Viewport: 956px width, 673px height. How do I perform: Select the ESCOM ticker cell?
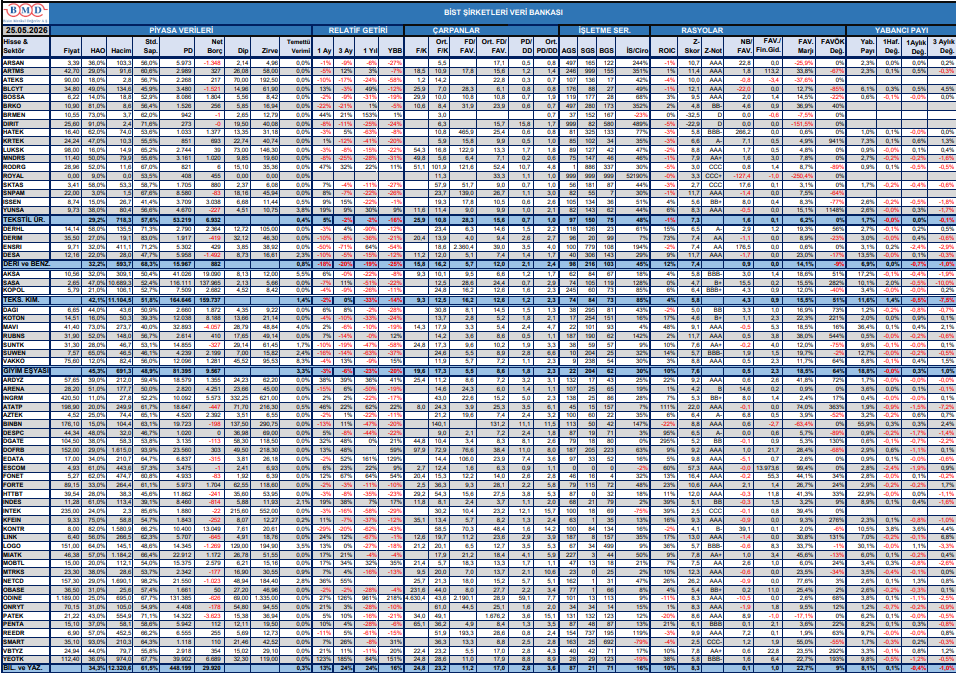26,467
